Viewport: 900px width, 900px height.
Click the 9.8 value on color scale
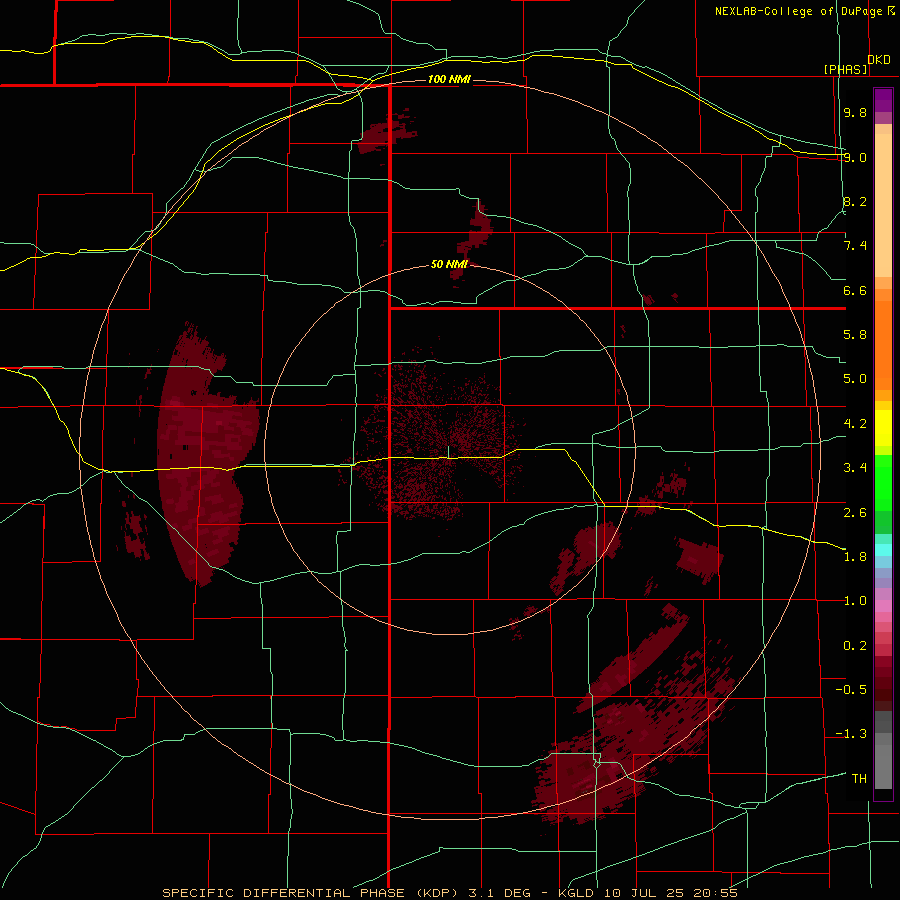[x=855, y=112]
